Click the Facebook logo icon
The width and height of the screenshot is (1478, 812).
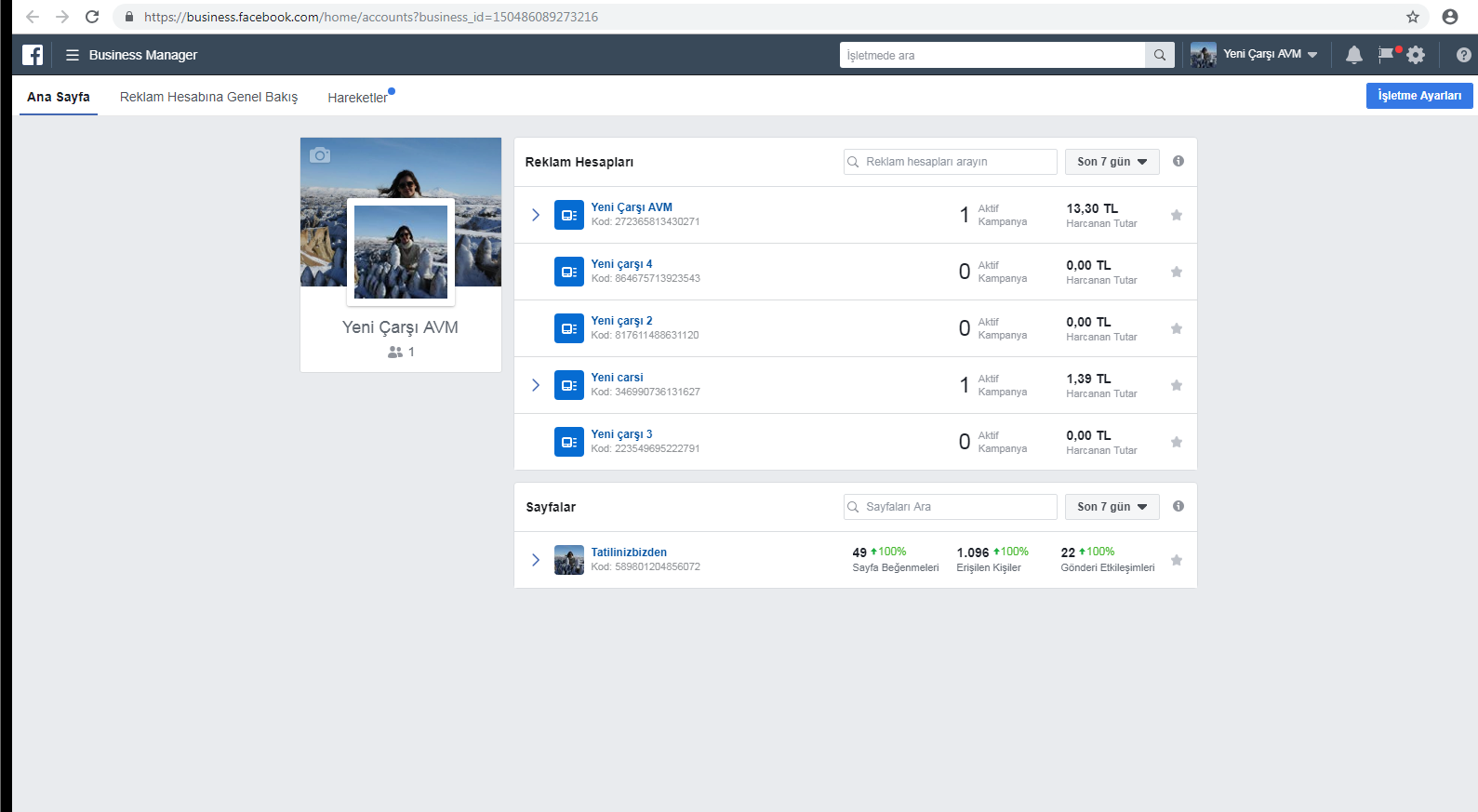33,55
